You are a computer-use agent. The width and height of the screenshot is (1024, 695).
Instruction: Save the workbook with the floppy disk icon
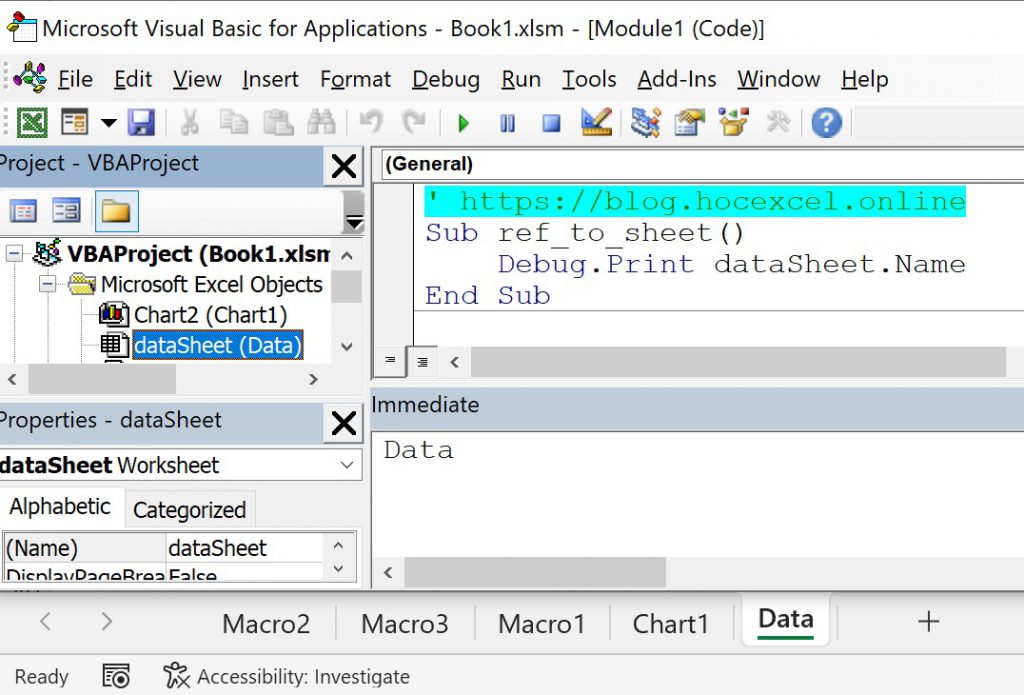pyautogui.click(x=142, y=123)
